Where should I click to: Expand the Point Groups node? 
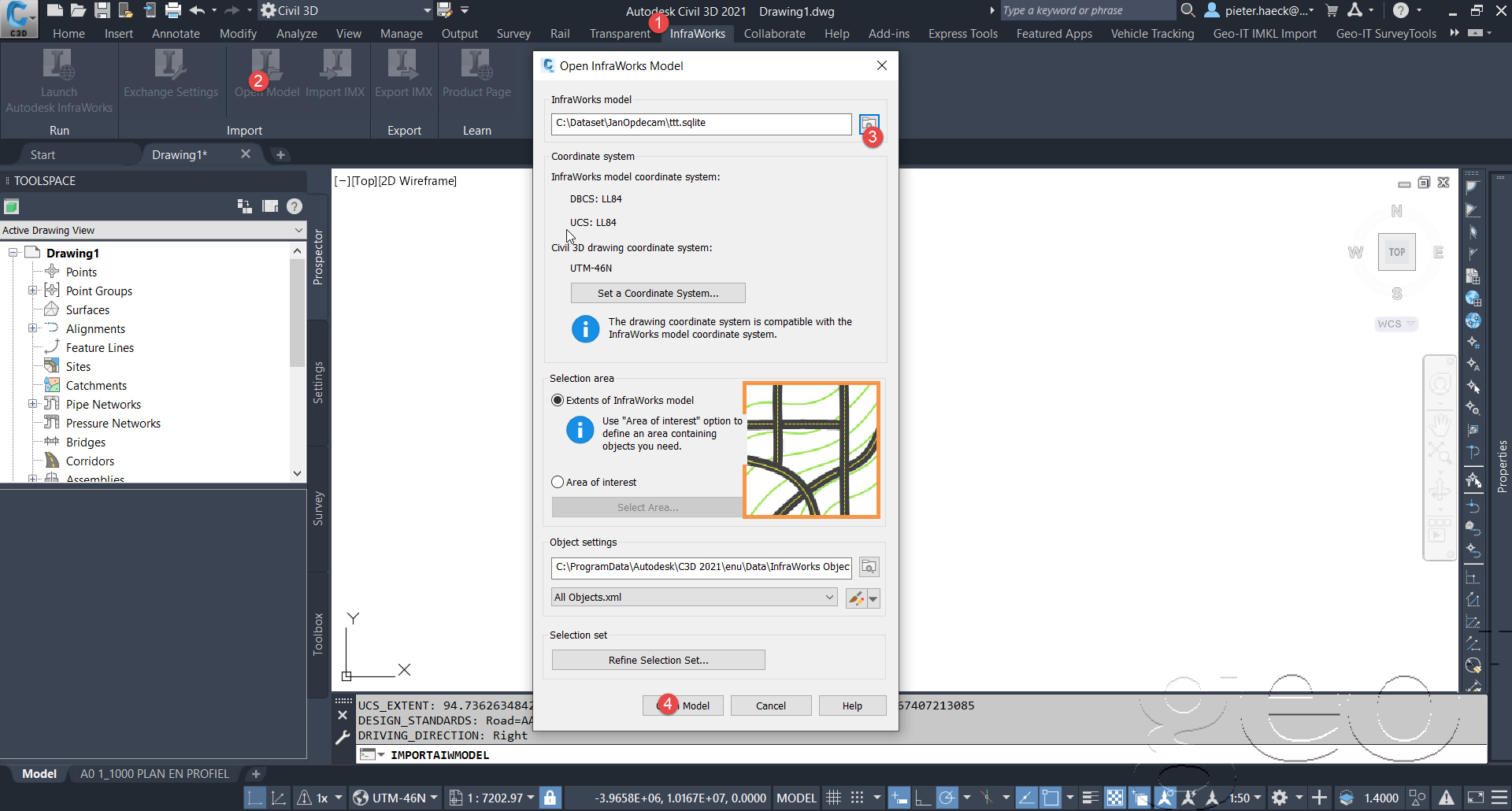click(32, 291)
